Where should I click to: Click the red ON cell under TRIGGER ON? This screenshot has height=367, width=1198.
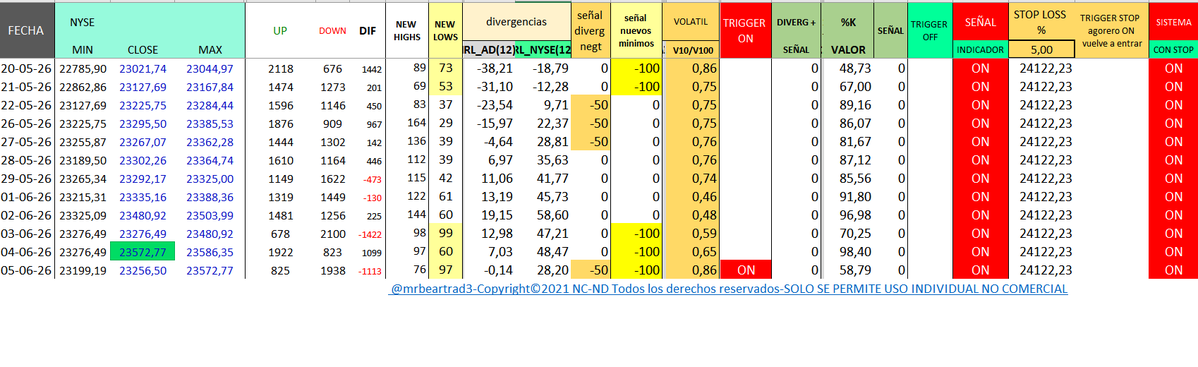click(746, 269)
